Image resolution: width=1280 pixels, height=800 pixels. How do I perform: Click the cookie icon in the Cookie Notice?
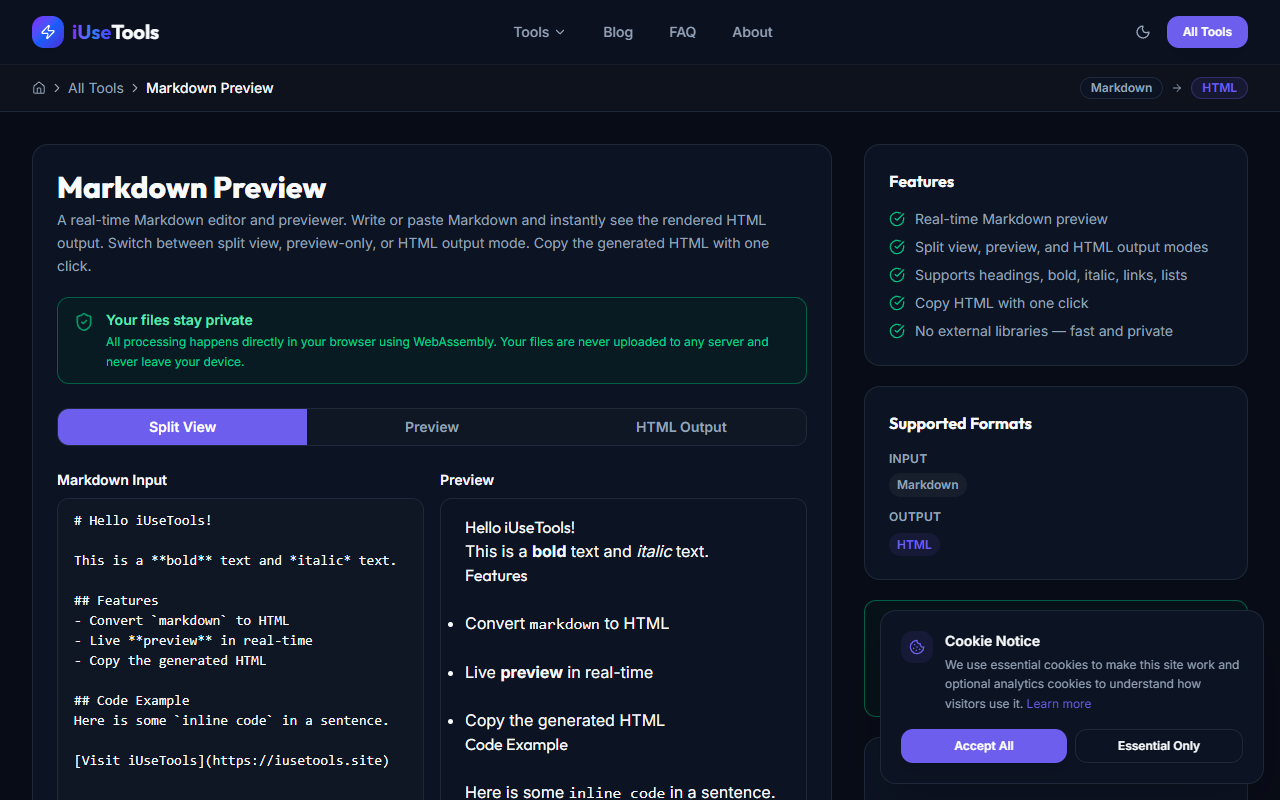(916, 646)
